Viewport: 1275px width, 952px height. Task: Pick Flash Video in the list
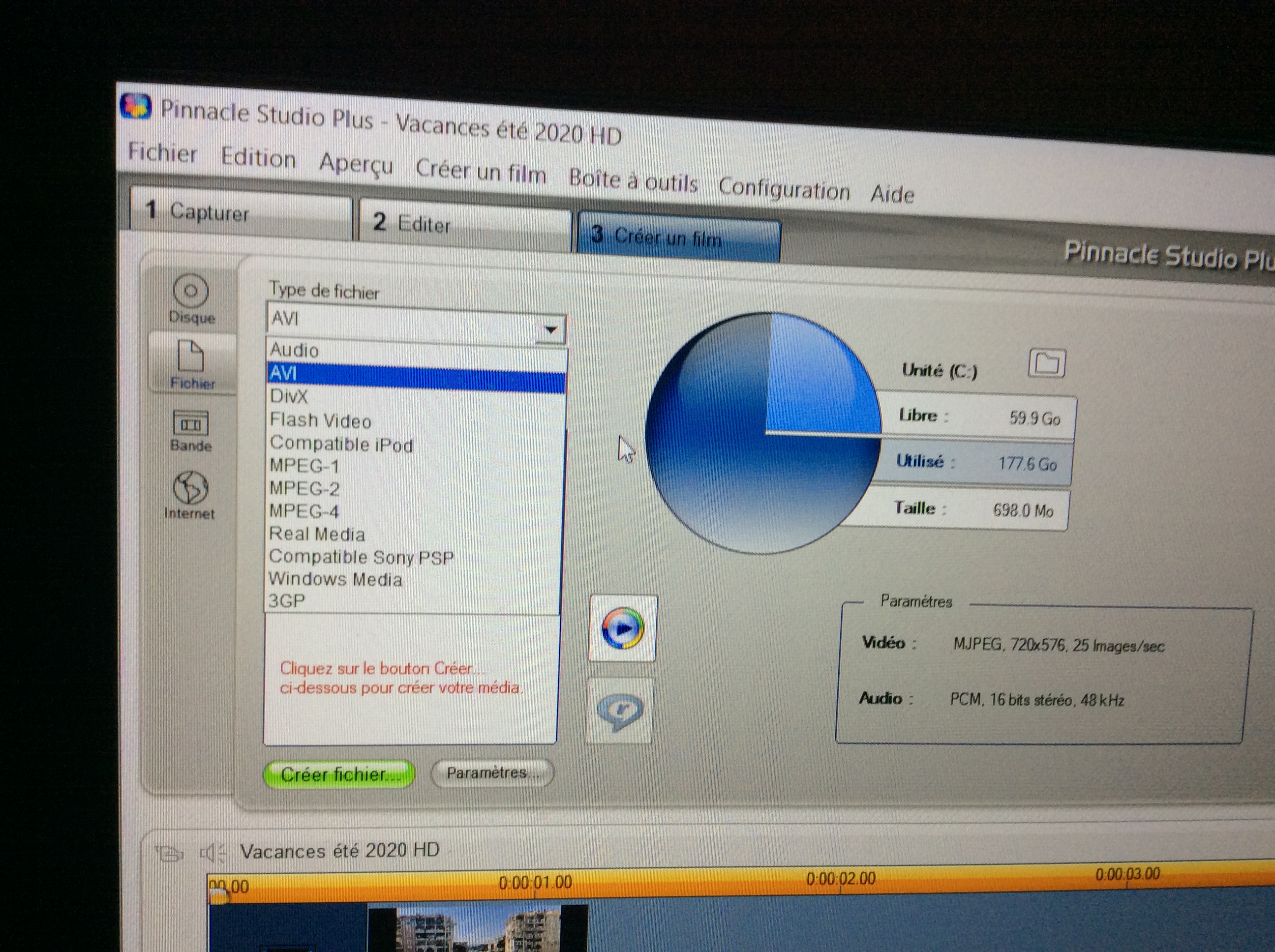[x=321, y=420]
